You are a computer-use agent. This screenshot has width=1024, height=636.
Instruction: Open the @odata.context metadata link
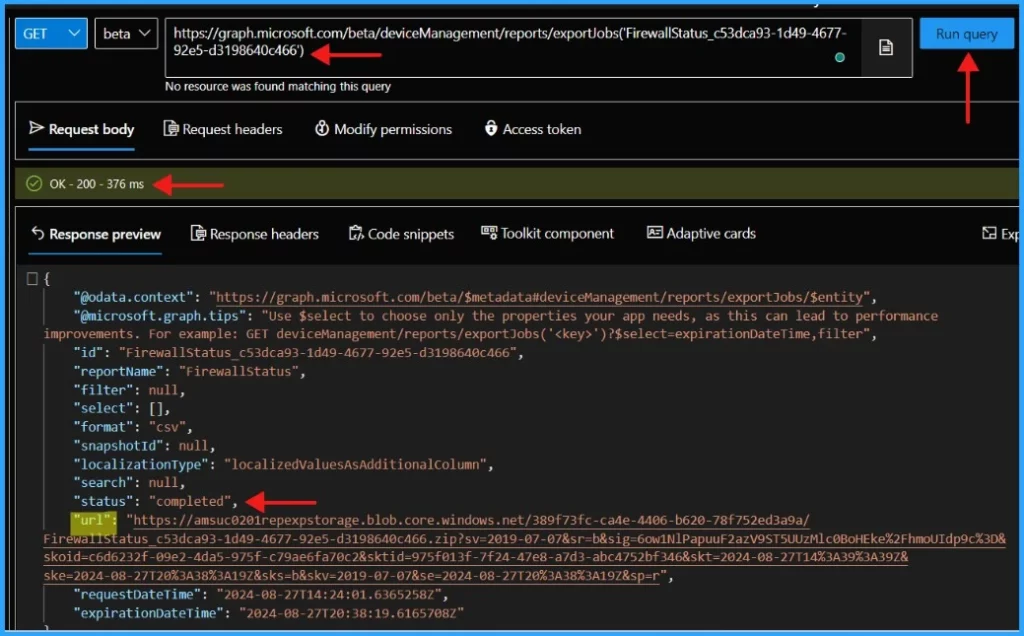pyautogui.click(x=539, y=298)
